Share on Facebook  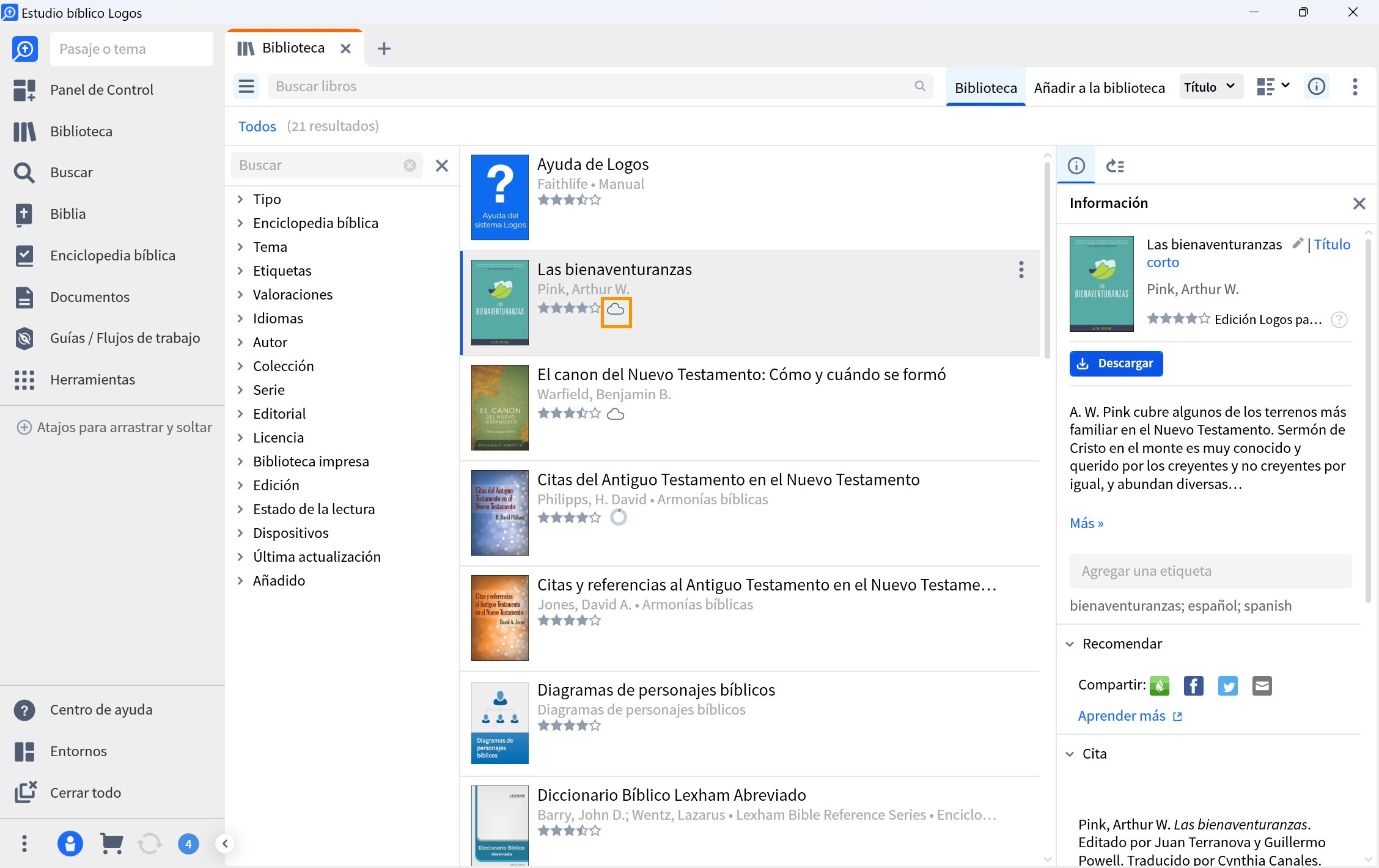tap(1194, 686)
